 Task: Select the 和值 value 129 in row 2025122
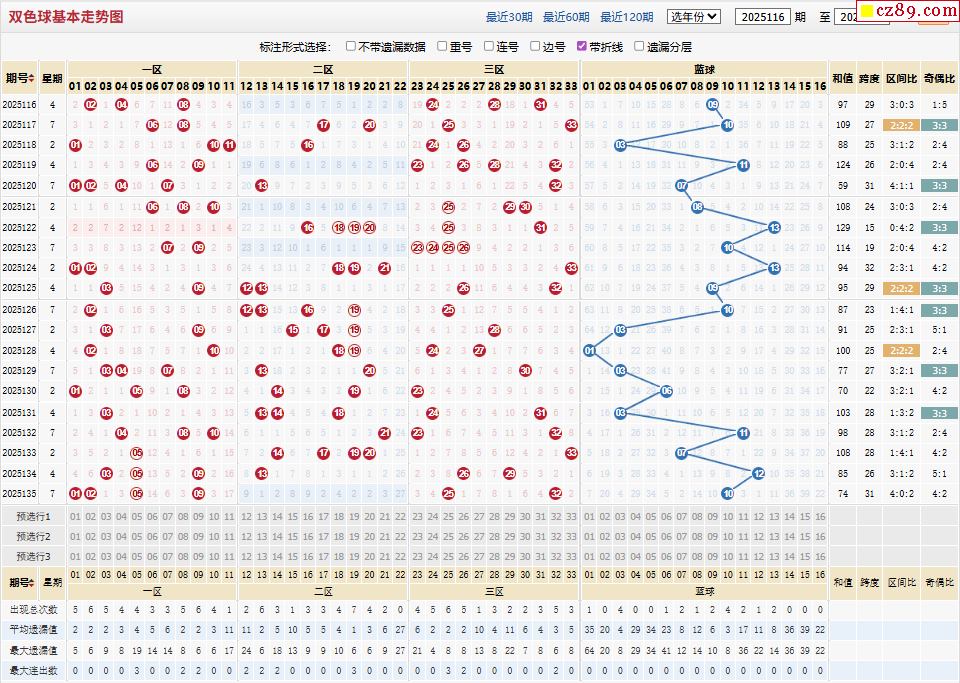click(x=842, y=227)
